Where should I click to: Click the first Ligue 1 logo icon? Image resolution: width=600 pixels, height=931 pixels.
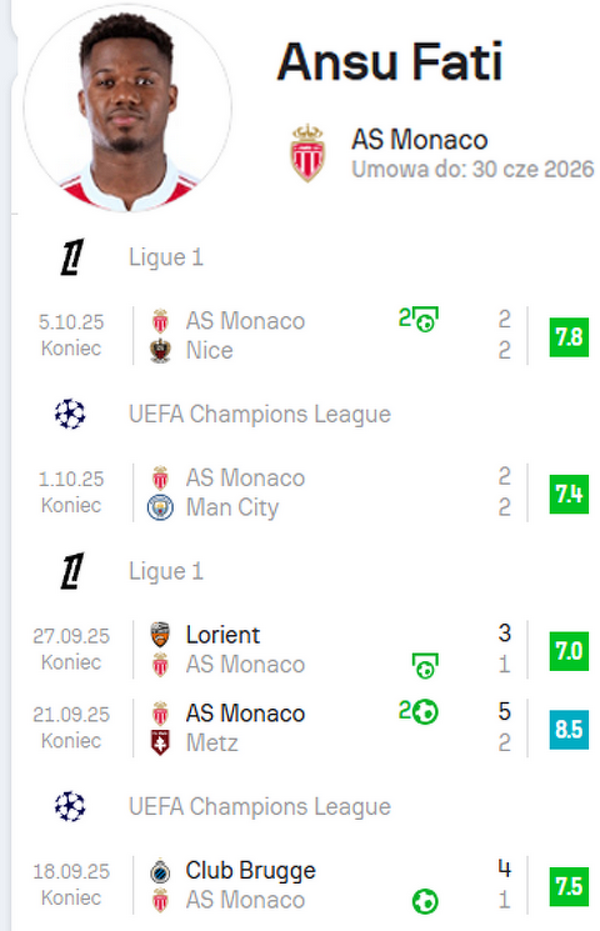click(x=71, y=258)
